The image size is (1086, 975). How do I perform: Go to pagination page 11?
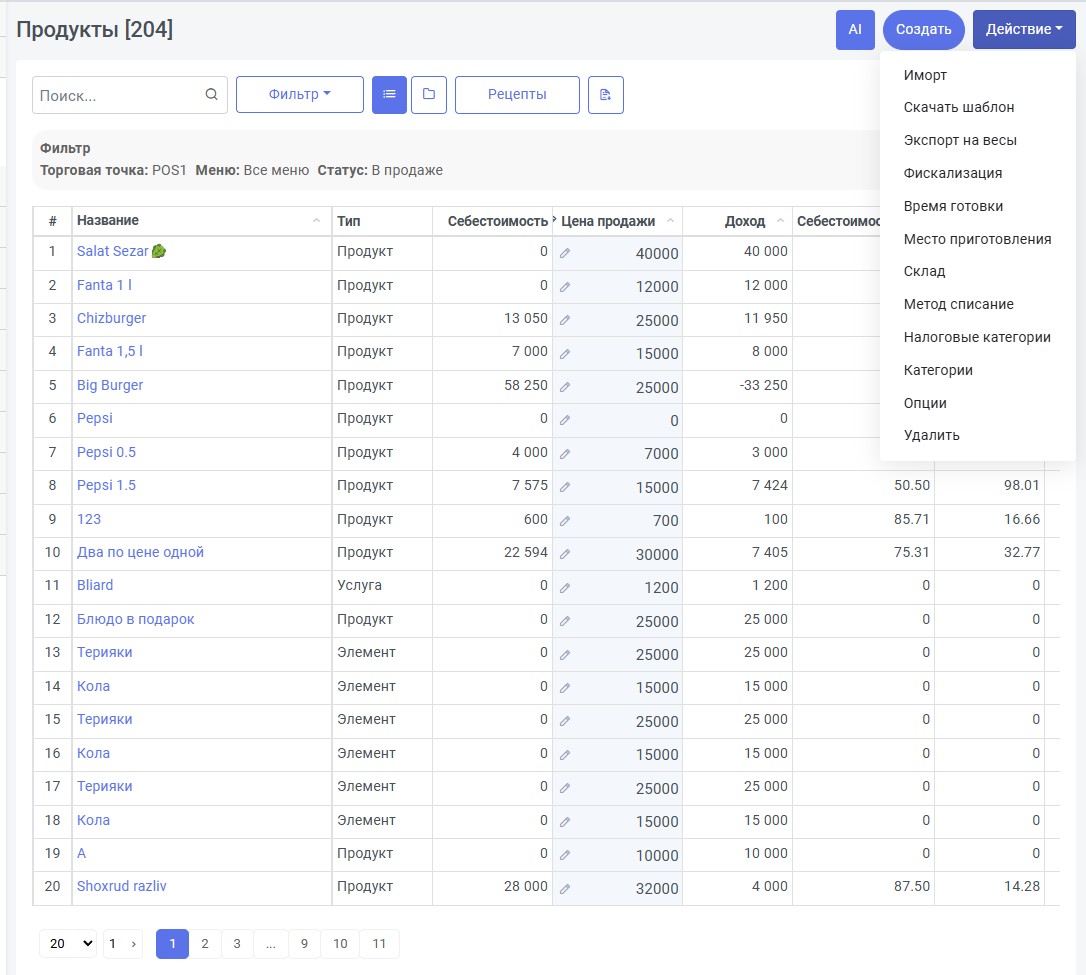(379, 943)
